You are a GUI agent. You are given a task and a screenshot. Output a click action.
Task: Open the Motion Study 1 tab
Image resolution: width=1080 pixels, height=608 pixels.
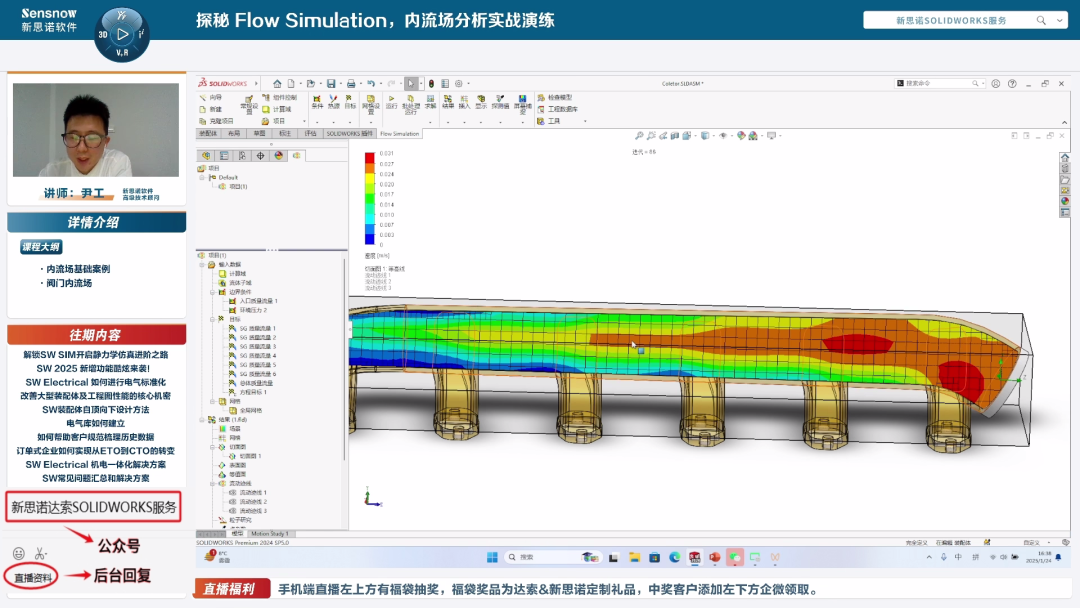pyautogui.click(x=268, y=533)
